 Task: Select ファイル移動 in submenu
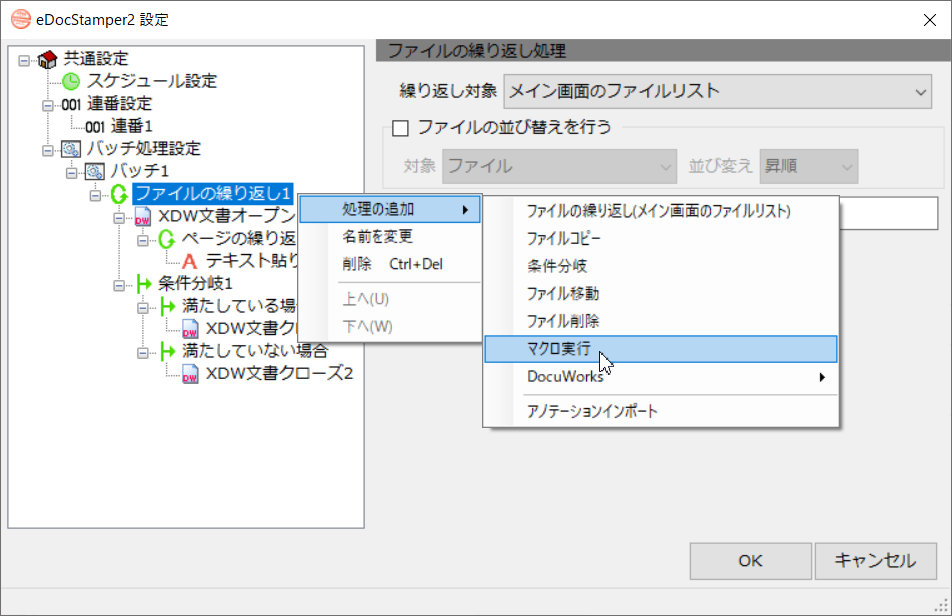pyautogui.click(x=661, y=294)
